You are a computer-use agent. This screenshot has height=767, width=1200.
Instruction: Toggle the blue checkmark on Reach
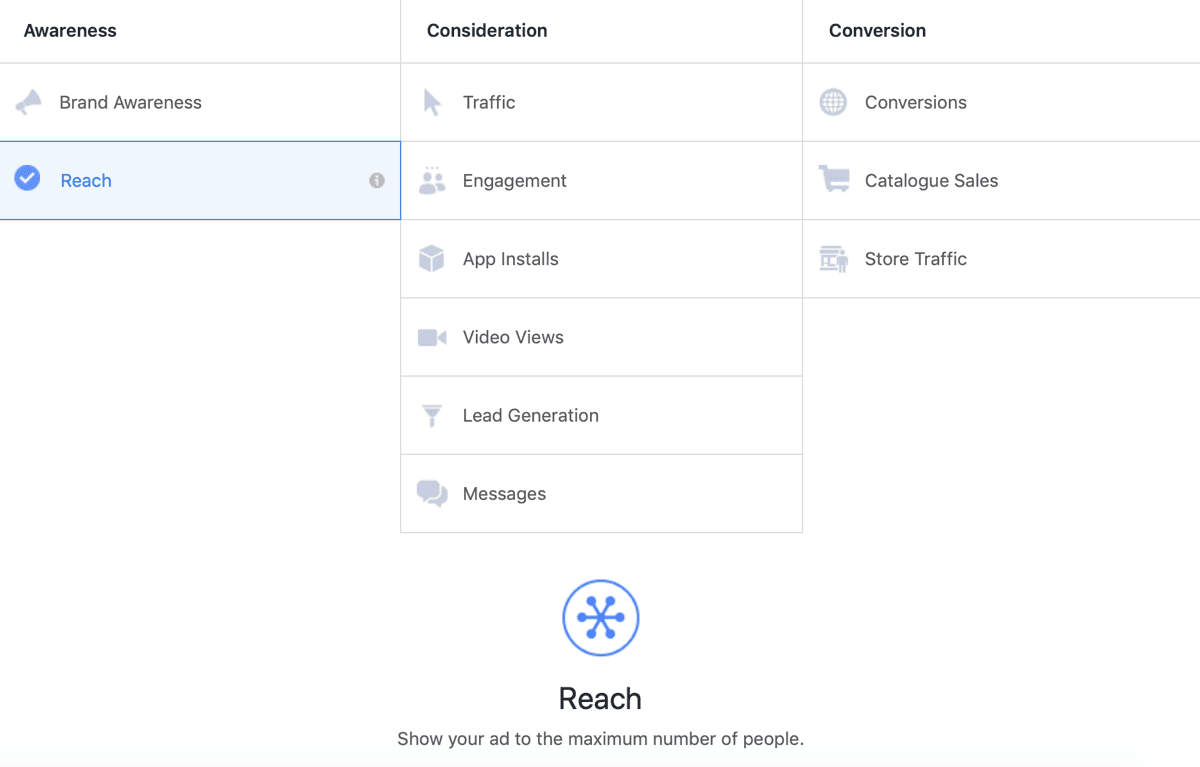click(28, 179)
